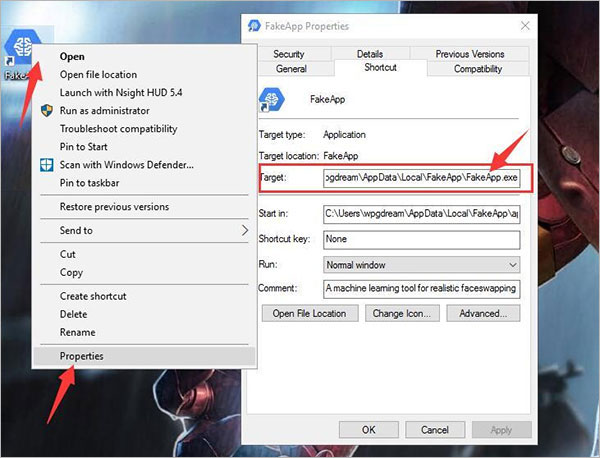Click the Target: label

click(x=273, y=178)
